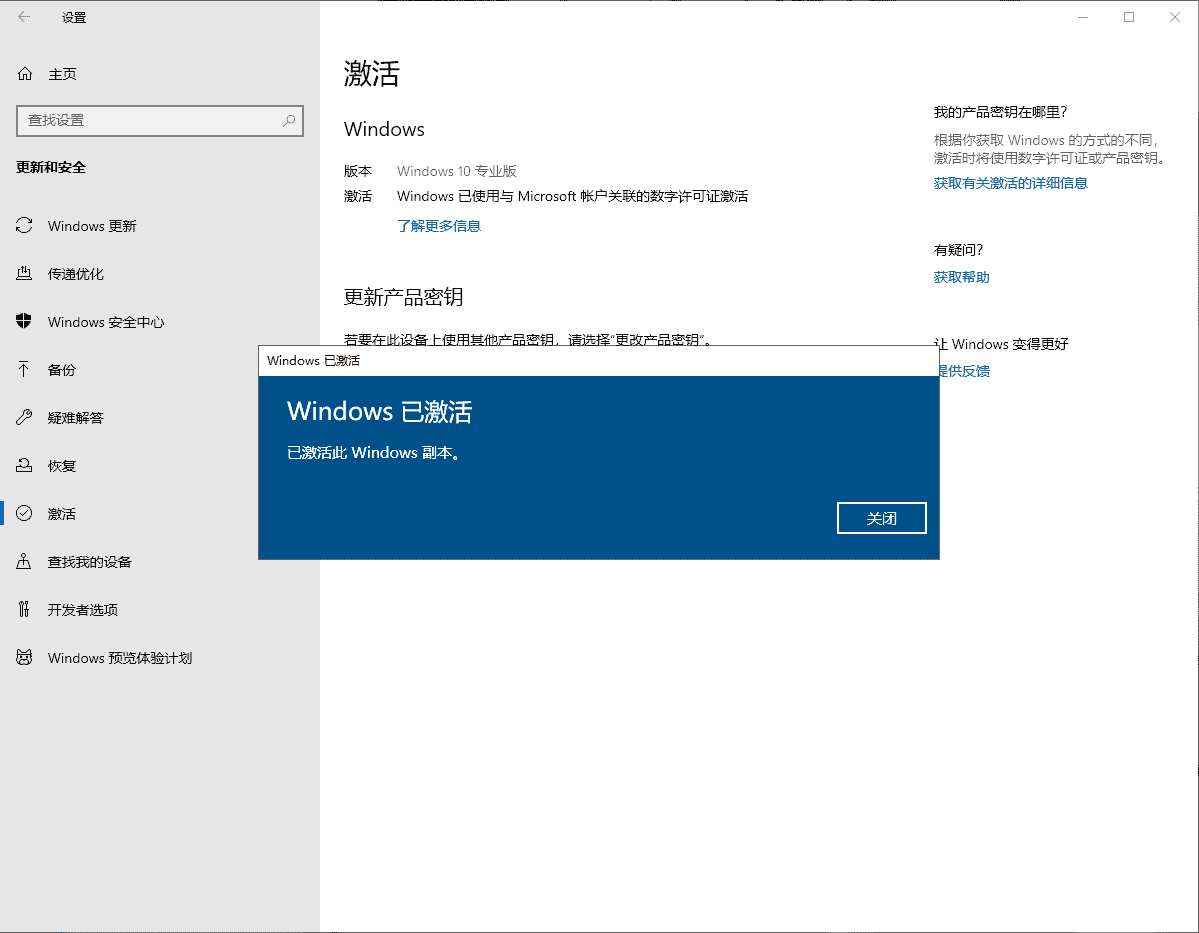Minimize the Settings window
This screenshot has height=933, width=1199.
point(1083,17)
